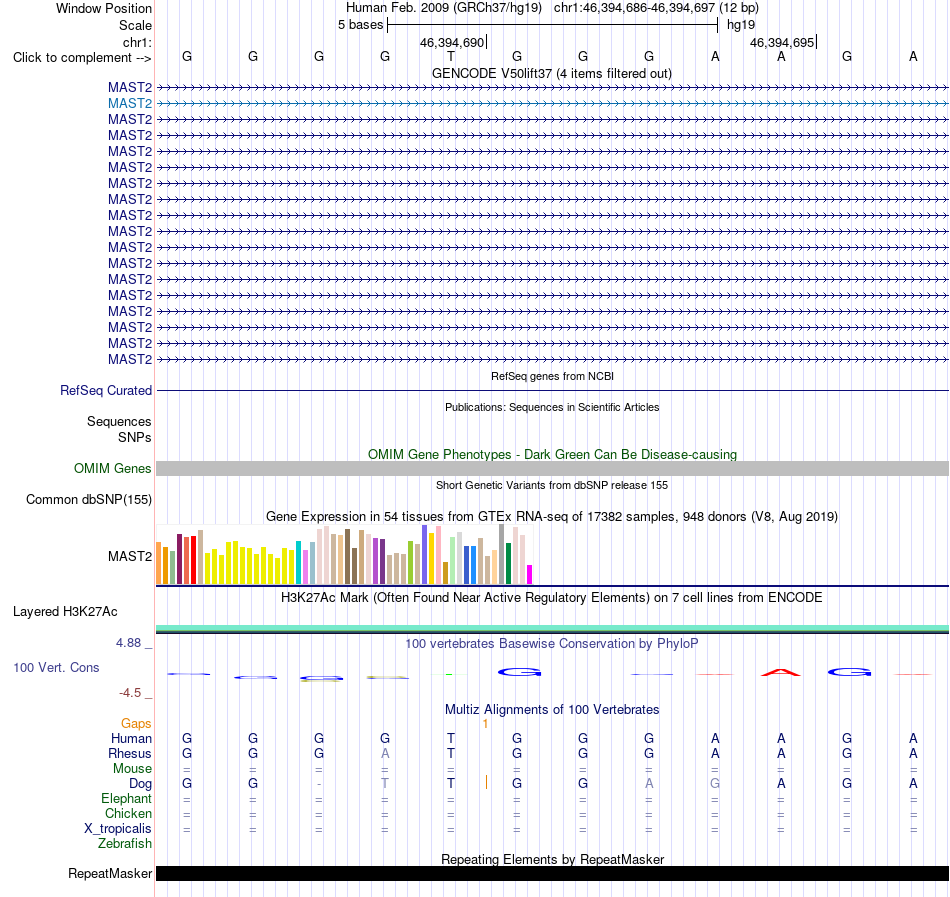Click the '5 bases' scale label
This screenshot has height=897, width=950.
tap(360, 25)
